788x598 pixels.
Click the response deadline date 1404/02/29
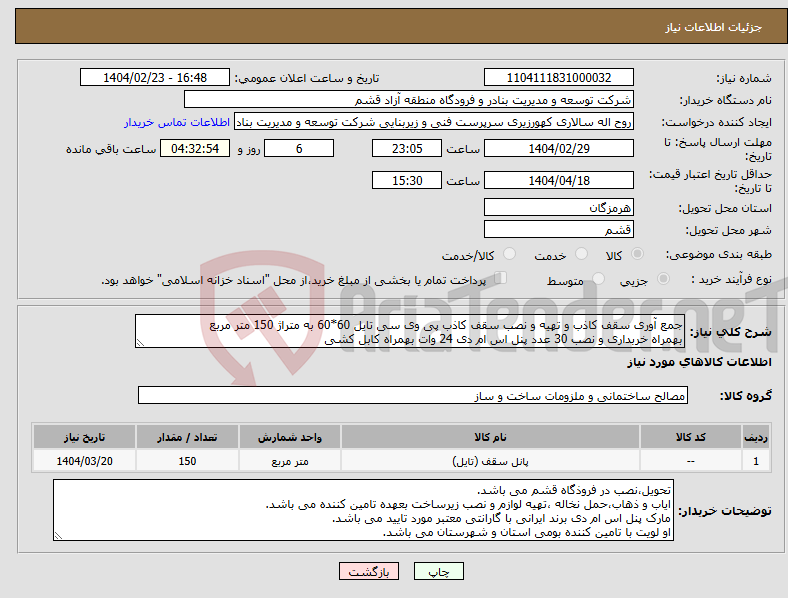click(558, 149)
